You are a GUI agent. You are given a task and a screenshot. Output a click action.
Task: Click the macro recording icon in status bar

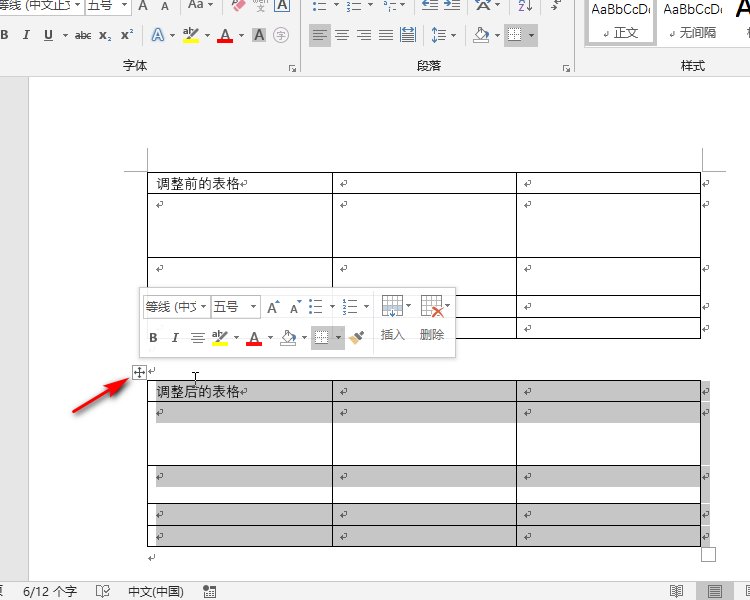(210, 591)
